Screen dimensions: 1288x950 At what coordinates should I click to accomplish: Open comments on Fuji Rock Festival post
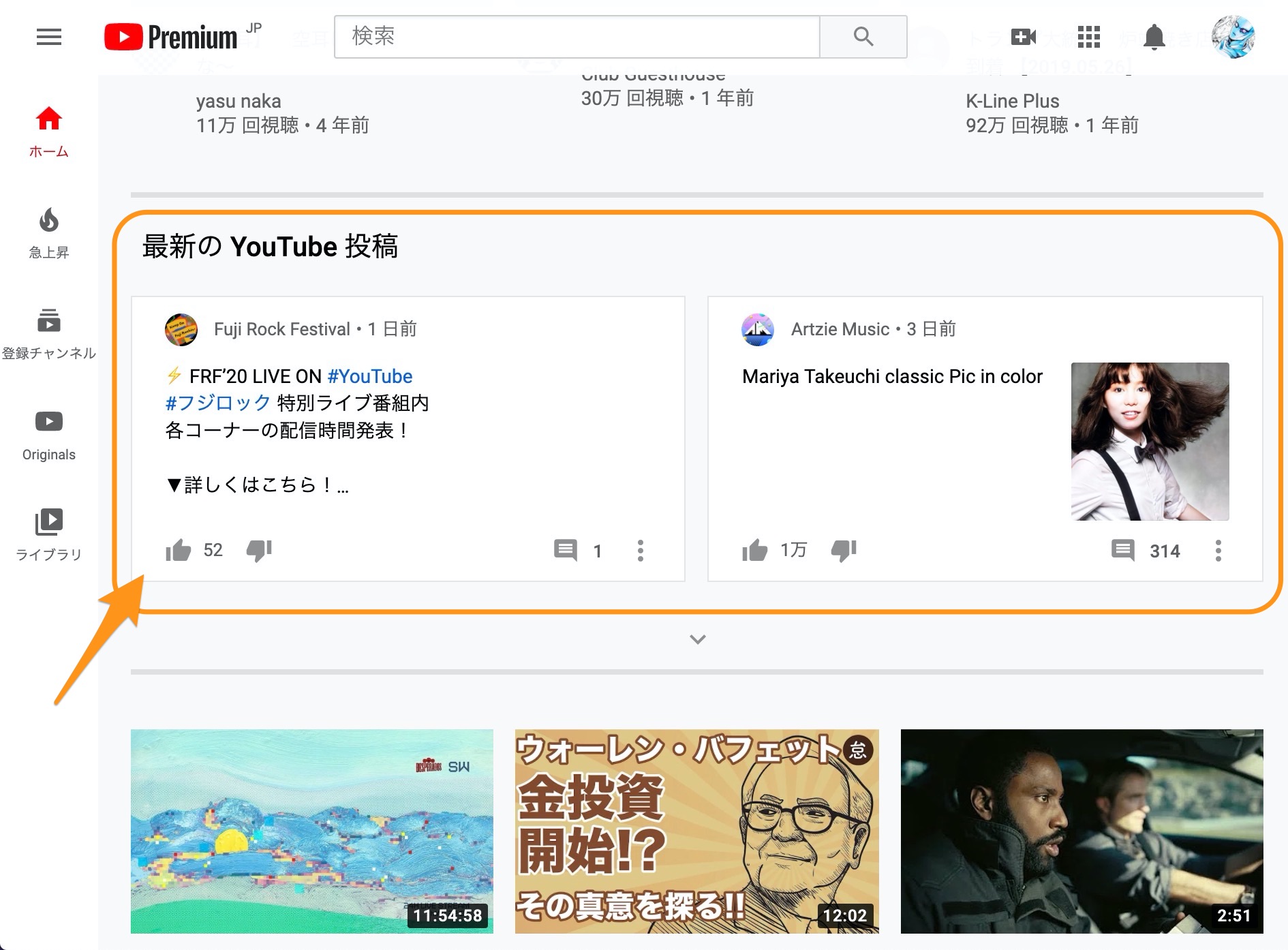(566, 550)
